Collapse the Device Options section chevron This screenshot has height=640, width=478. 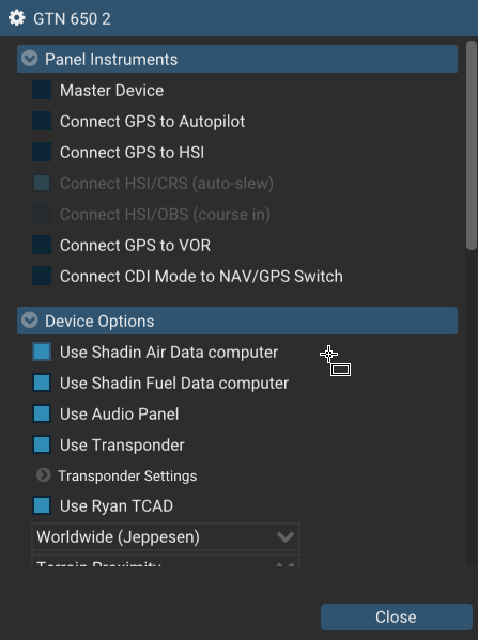click(29, 320)
